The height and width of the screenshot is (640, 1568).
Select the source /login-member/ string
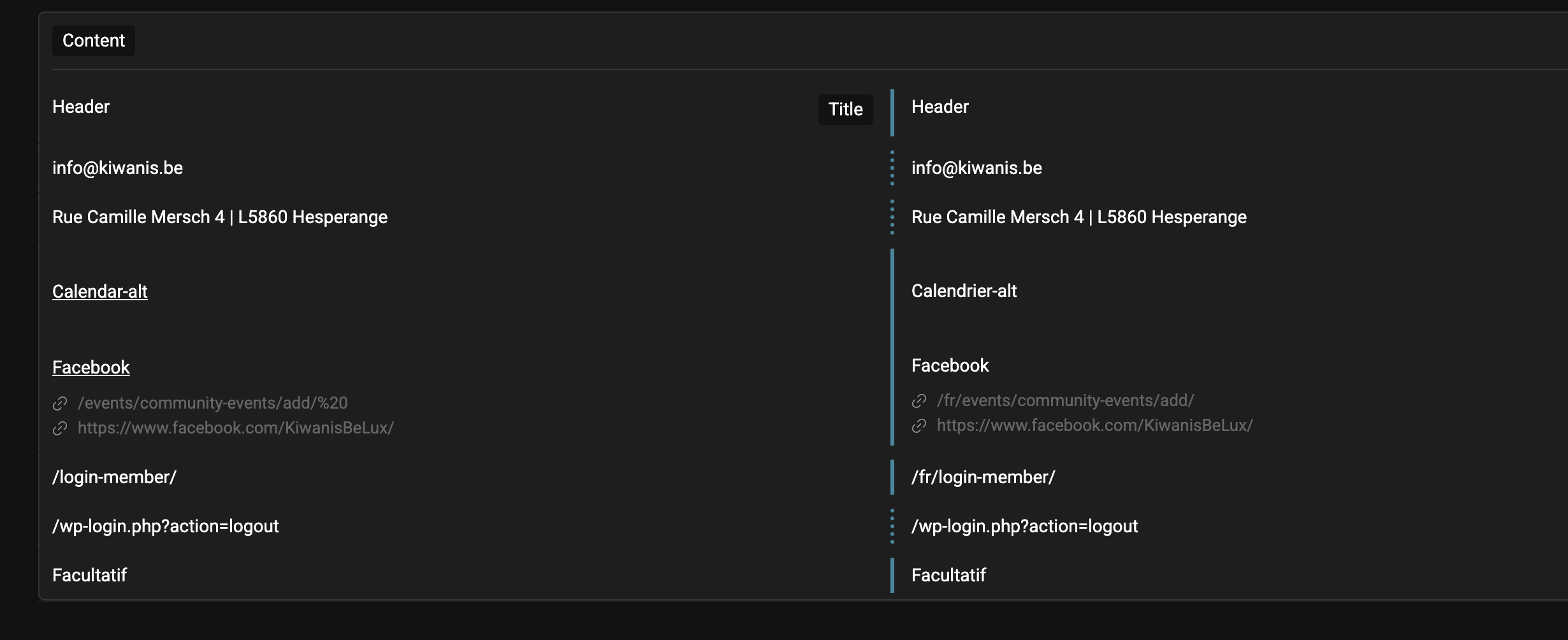click(x=115, y=477)
